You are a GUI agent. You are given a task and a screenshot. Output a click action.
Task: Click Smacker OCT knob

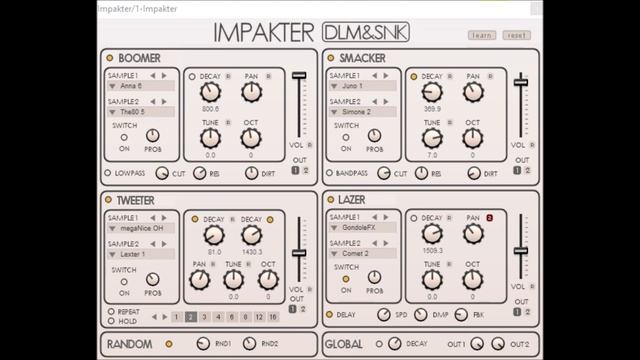[473, 138]
